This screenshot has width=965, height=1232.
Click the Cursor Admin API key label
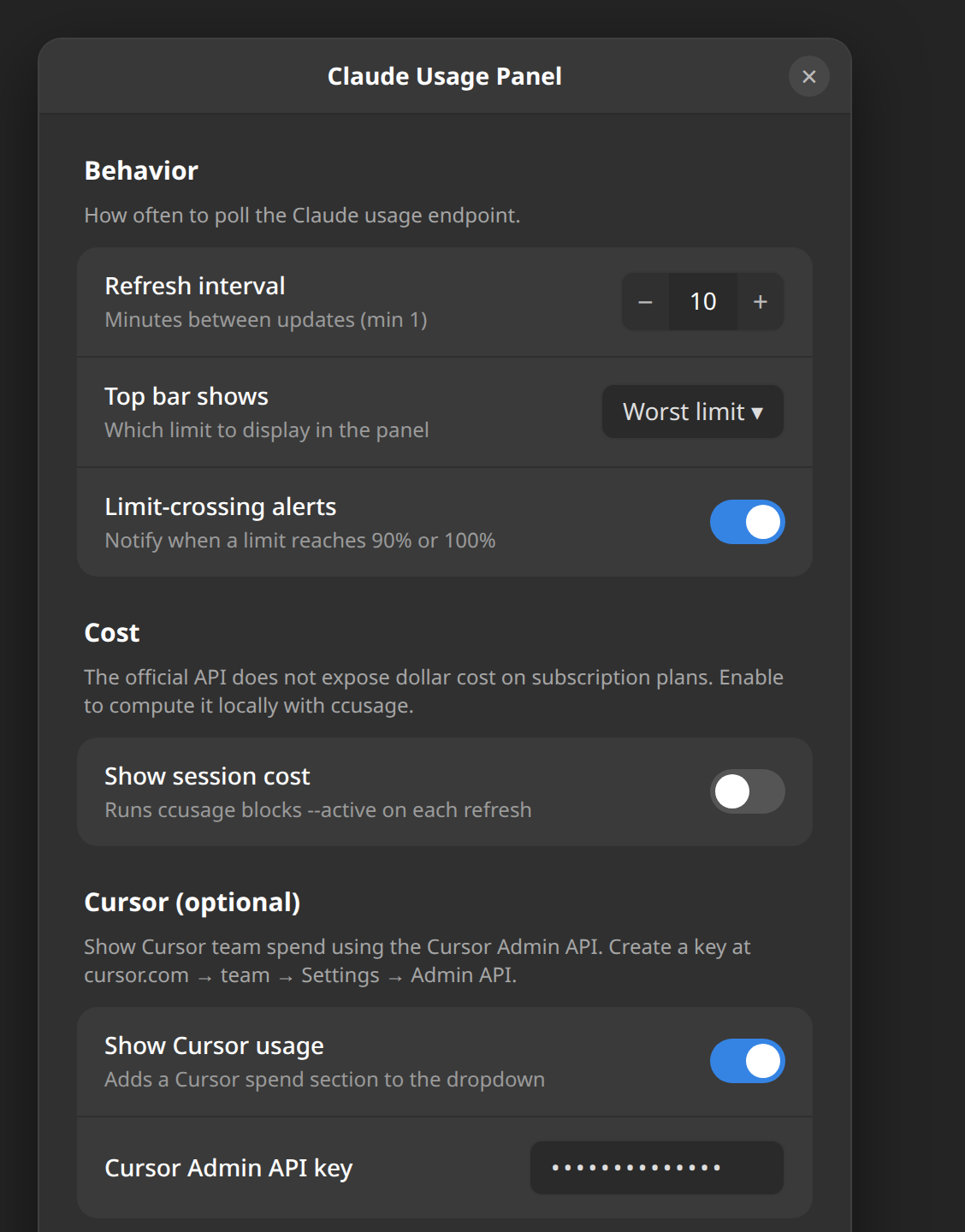(x=228, y=1168)
